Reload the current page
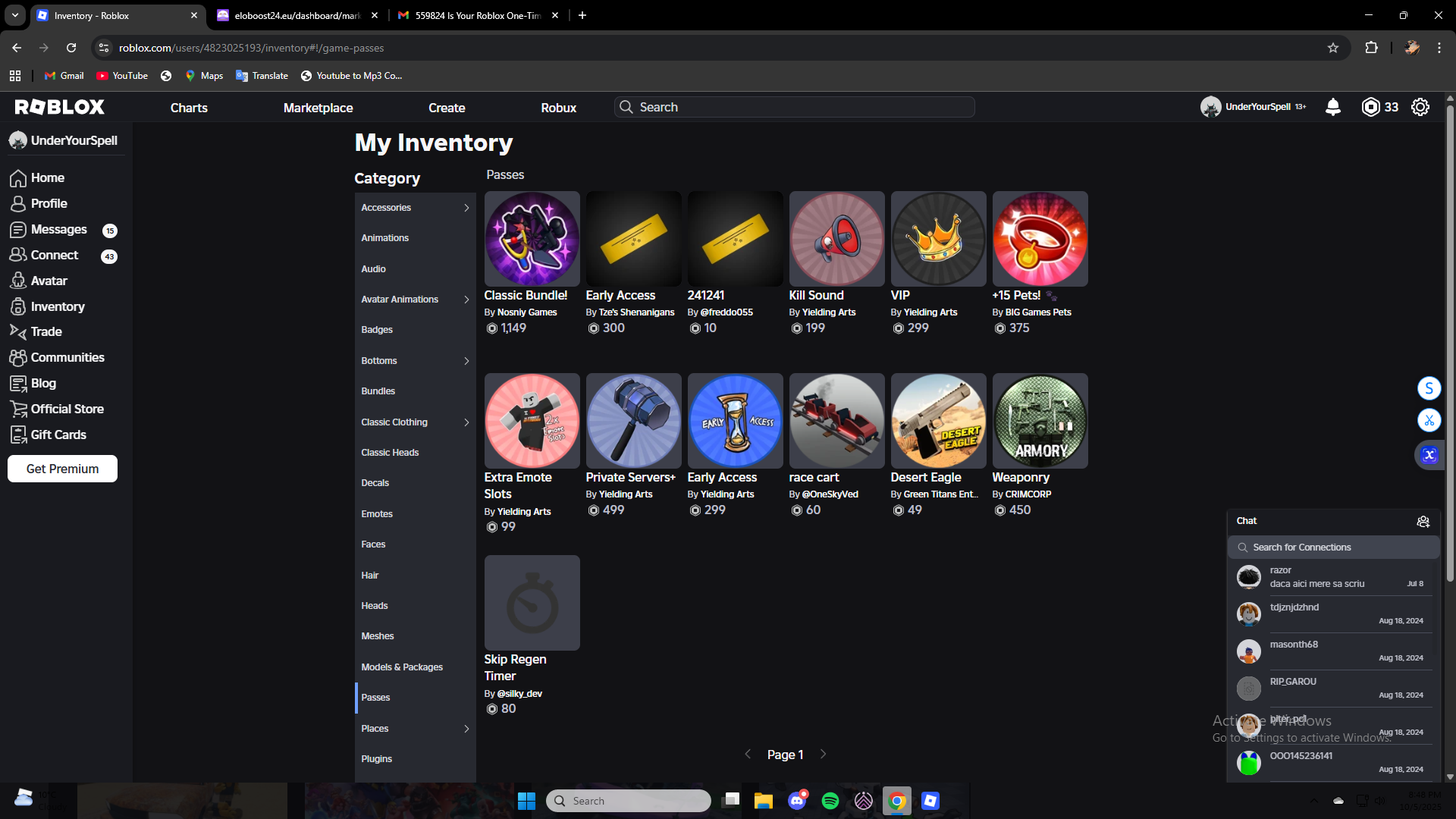1456x819 pixels. click(71, 48)
